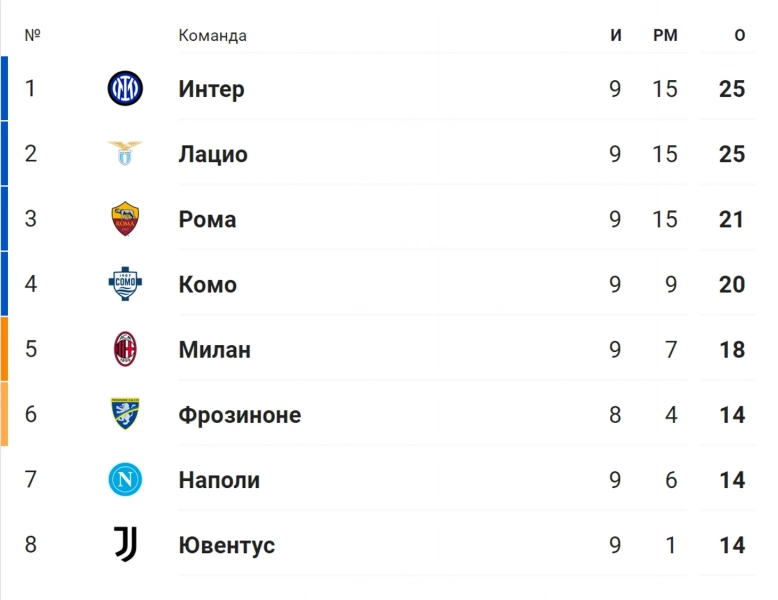Image resolution: width=778 pixels, height=600 pixels.
Task: Click the Lazio eagle crest
Action: point(125,153)
